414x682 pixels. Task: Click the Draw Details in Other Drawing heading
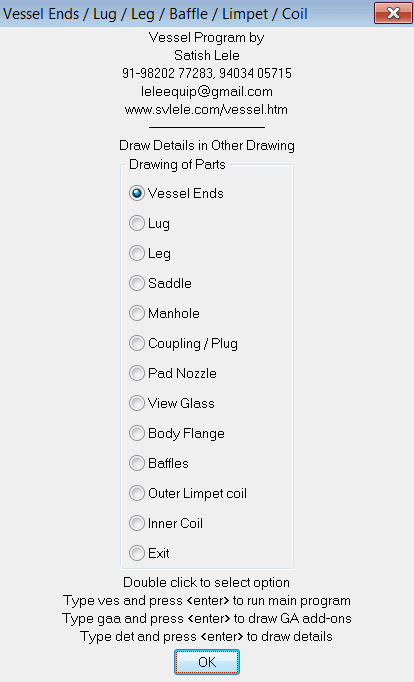(x=207, y=145)
